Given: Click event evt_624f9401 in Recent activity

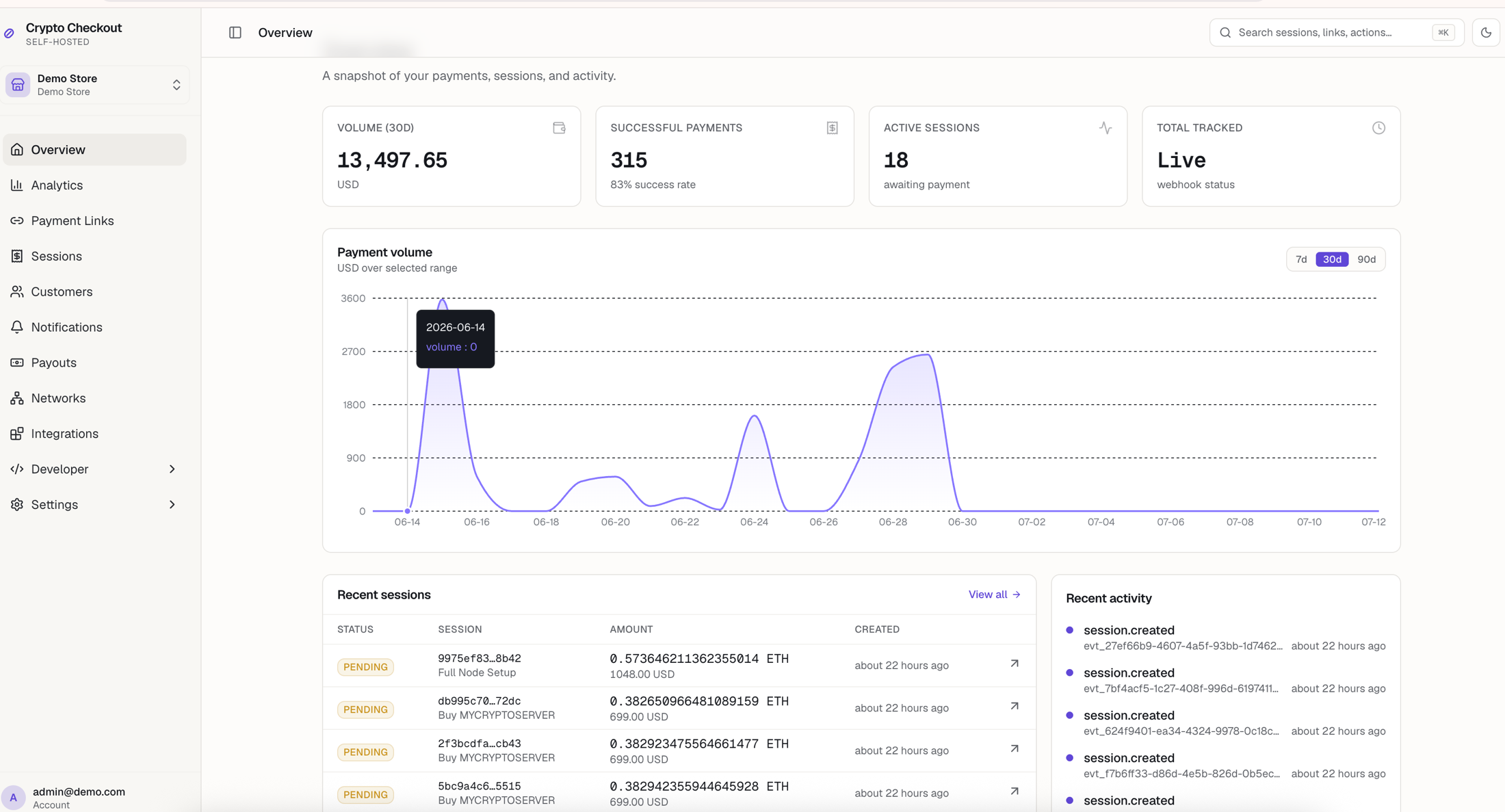Looking at the screenshot, I should click(x=1181, y=731).
